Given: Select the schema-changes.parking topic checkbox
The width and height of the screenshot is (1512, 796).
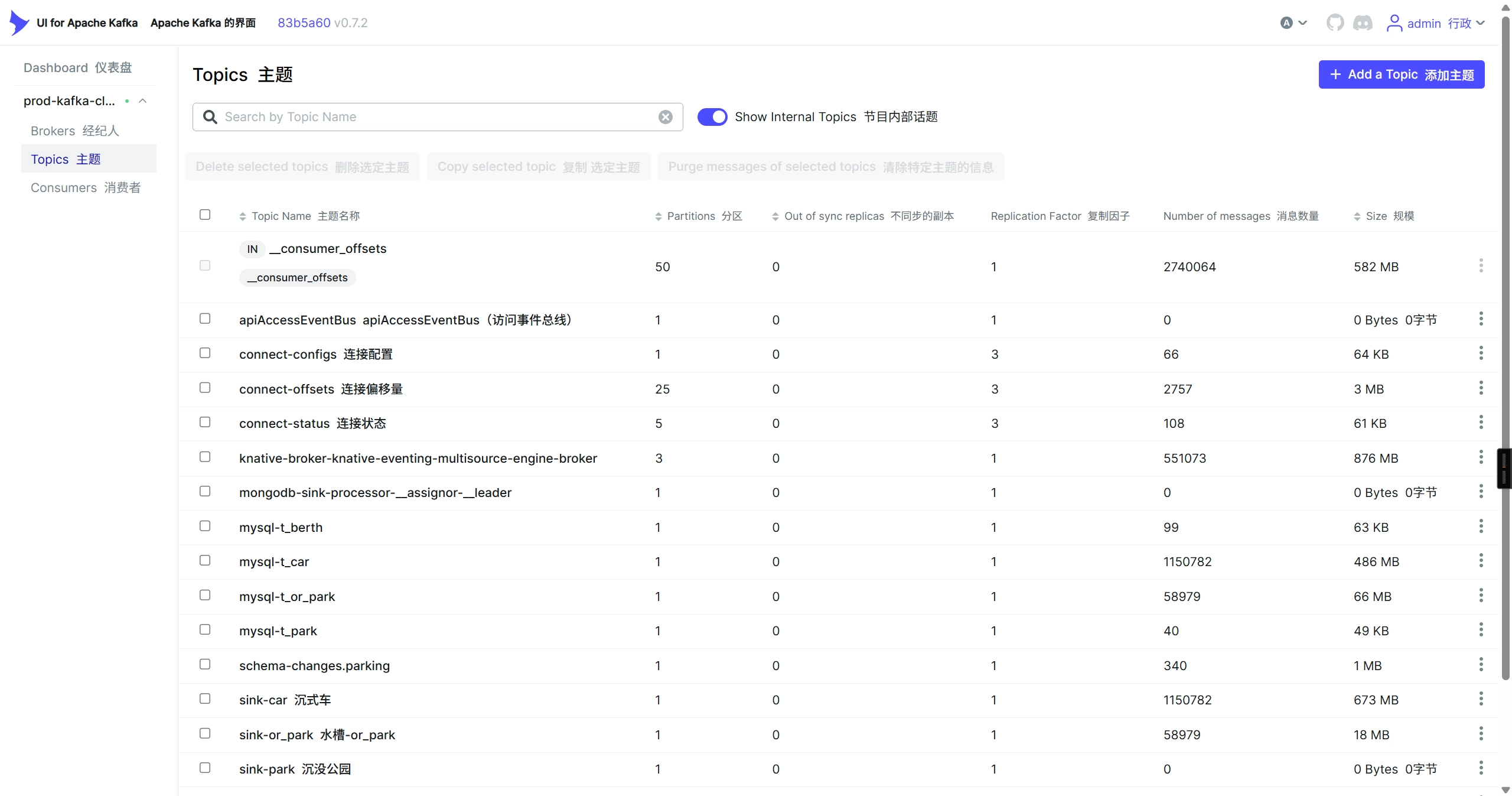Looking at the screenshot, I should click(205, 664).
